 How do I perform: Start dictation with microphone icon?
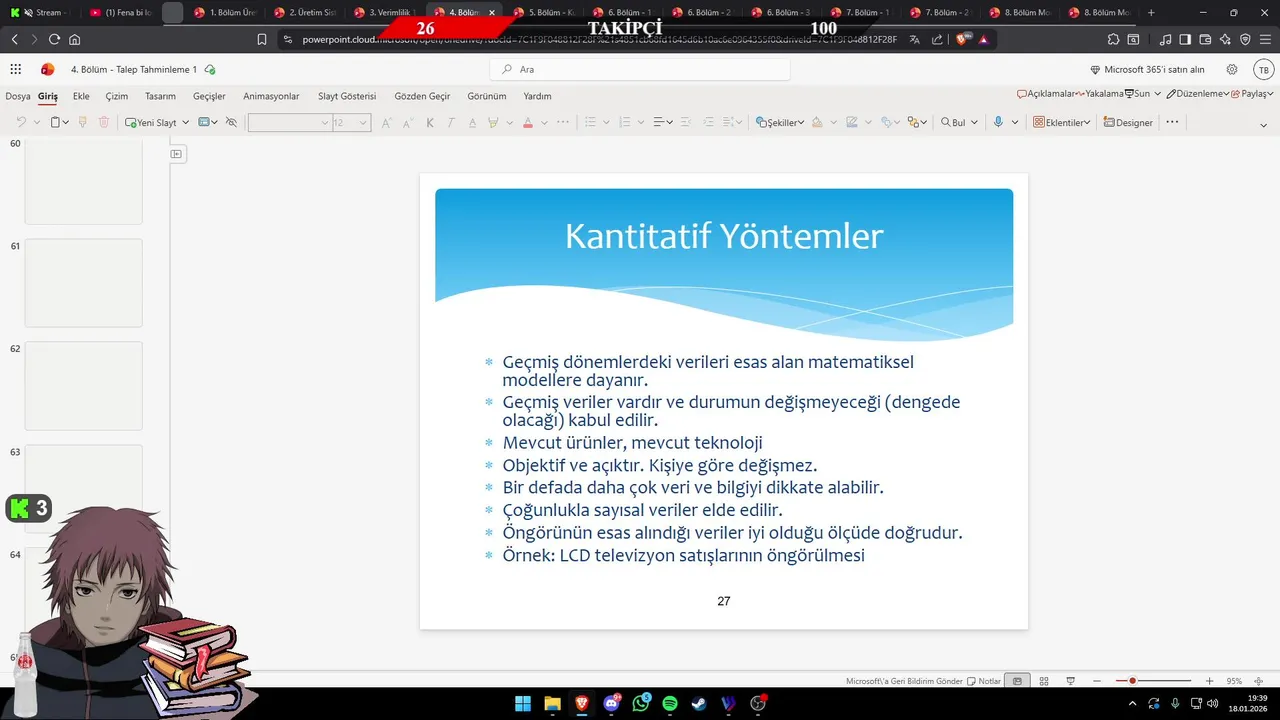[998, 122]
